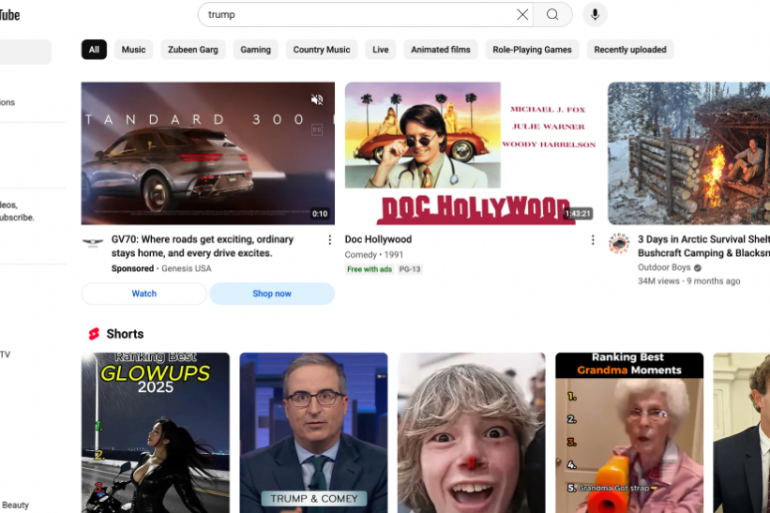Viewport: 770px width, 513px height.
Task: Click 'Comedy • 1991' under Doc Hollywood
Action: [x=374, y=255]
